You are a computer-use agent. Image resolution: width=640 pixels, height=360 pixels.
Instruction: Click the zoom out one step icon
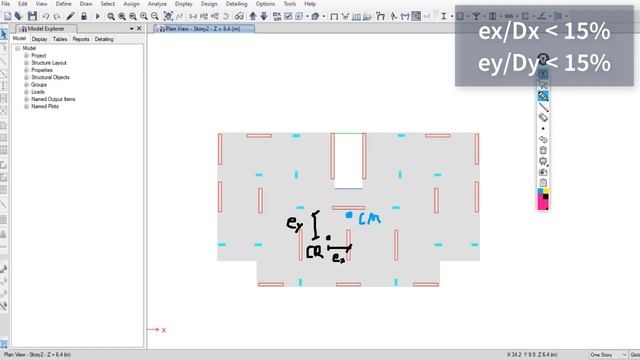[x=155, y=16]
